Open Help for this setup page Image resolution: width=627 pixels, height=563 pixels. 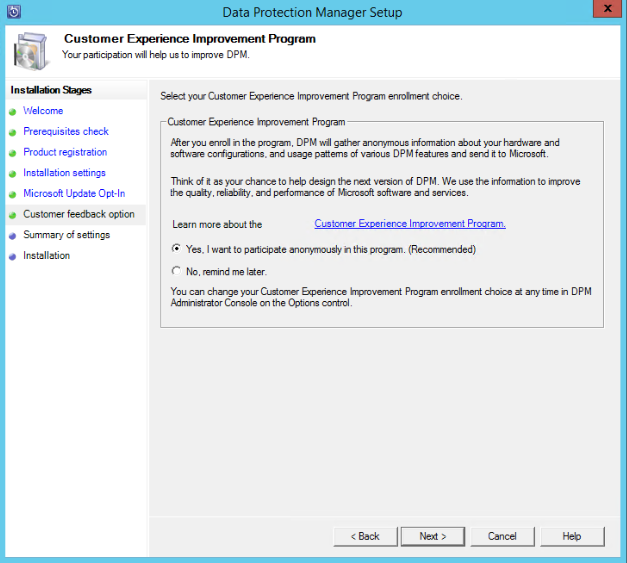571,536
